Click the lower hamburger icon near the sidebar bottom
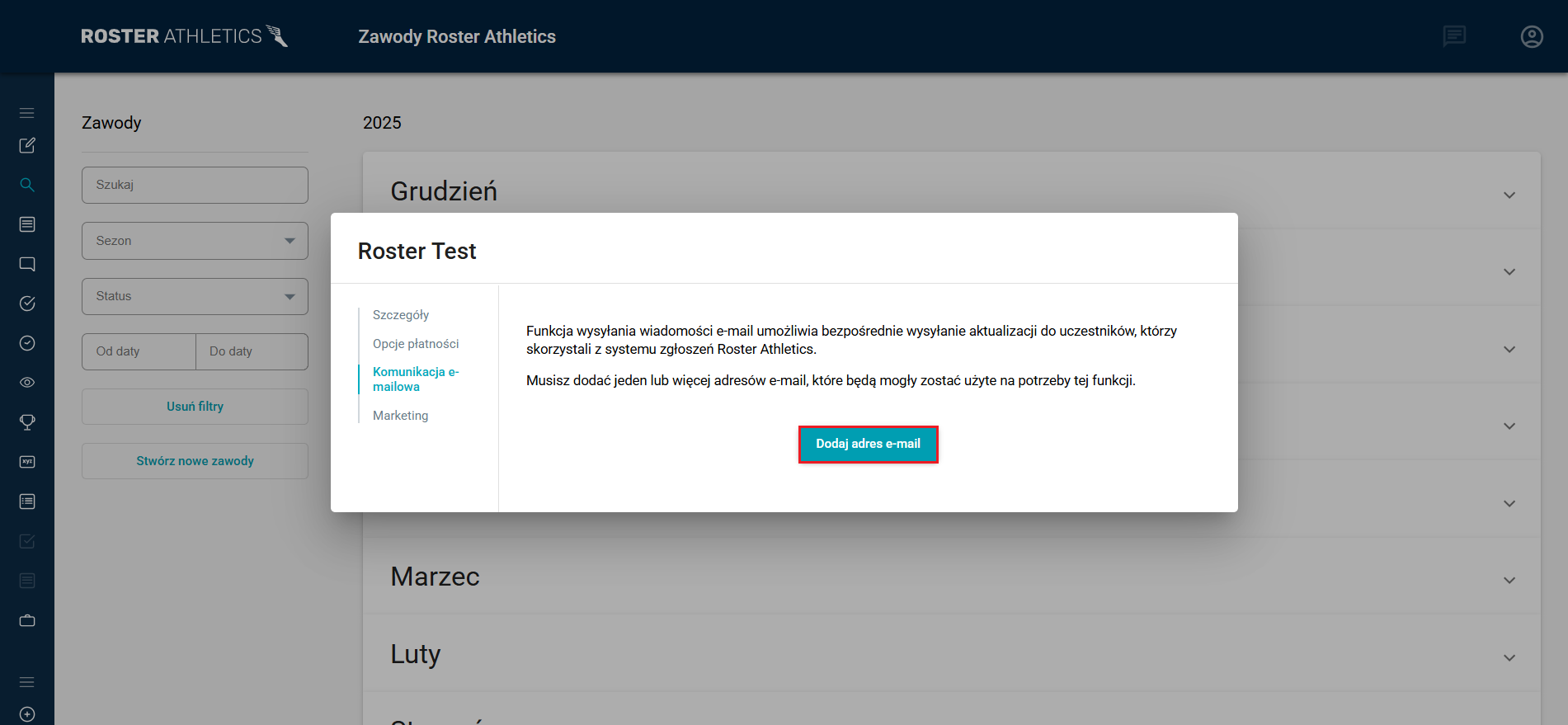Image resolution: width=1568 pixels, height=725 pixels. pyautogui.click(x=27, y=682)
